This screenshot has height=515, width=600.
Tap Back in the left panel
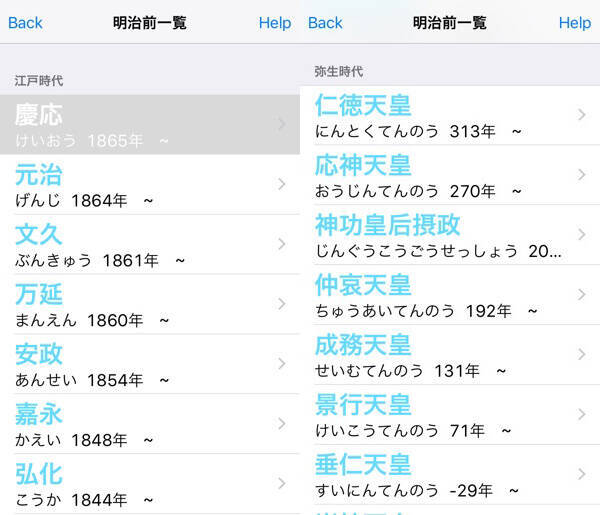point(26,23)
